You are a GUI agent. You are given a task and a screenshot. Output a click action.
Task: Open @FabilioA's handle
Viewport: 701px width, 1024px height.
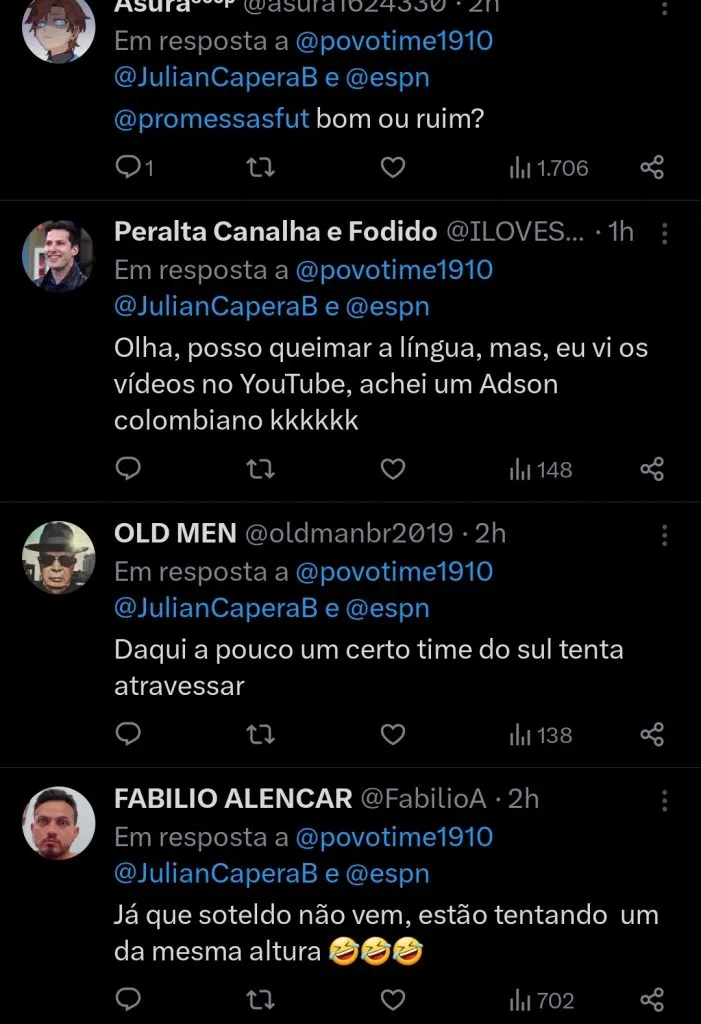coord(434,798)
